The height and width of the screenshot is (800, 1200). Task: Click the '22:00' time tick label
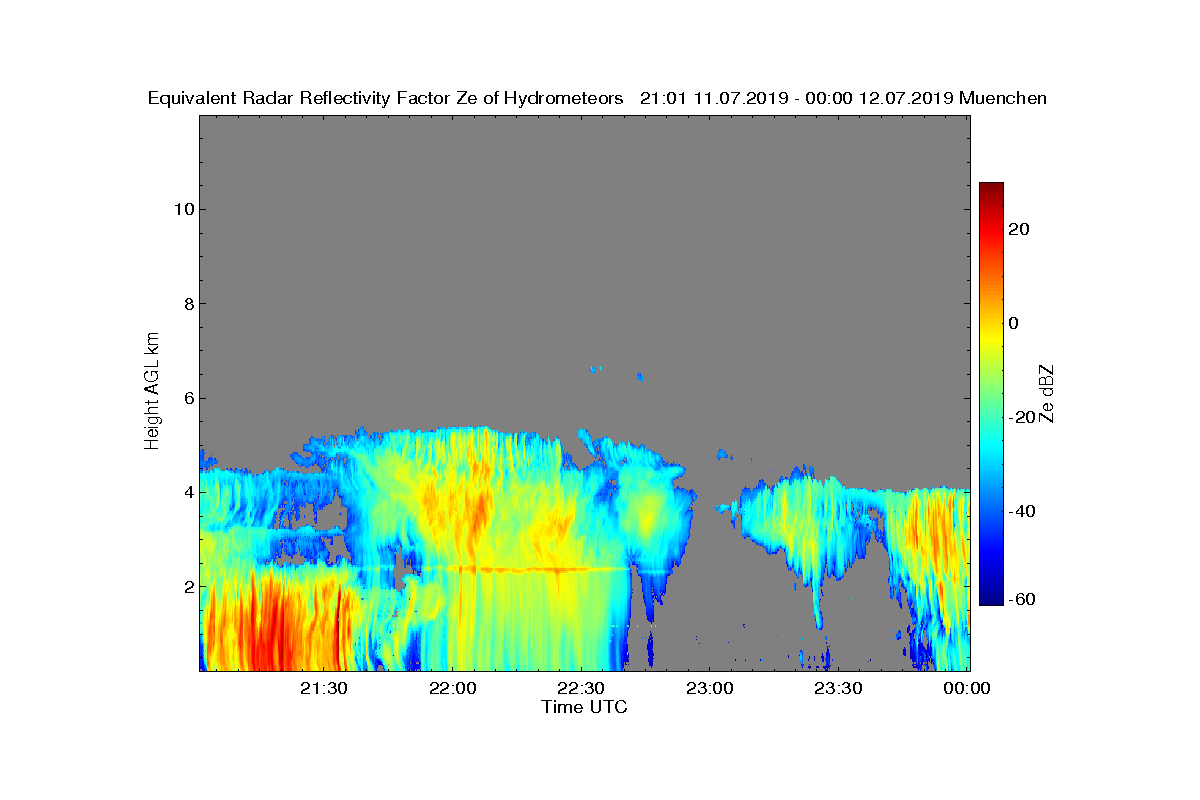452,688
